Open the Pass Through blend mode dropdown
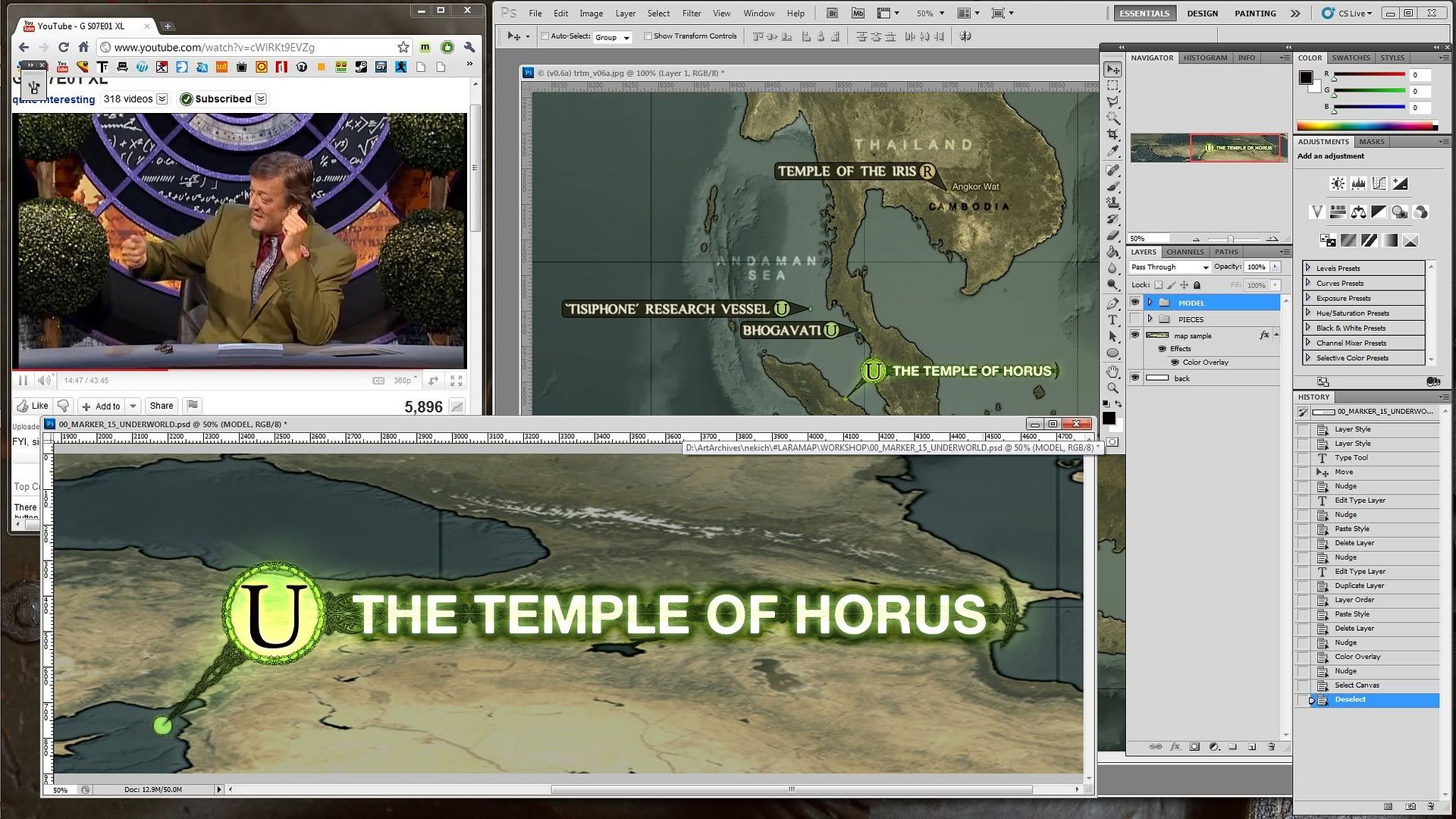Viewport: 1456px width, 819px height. point(1169,267)
